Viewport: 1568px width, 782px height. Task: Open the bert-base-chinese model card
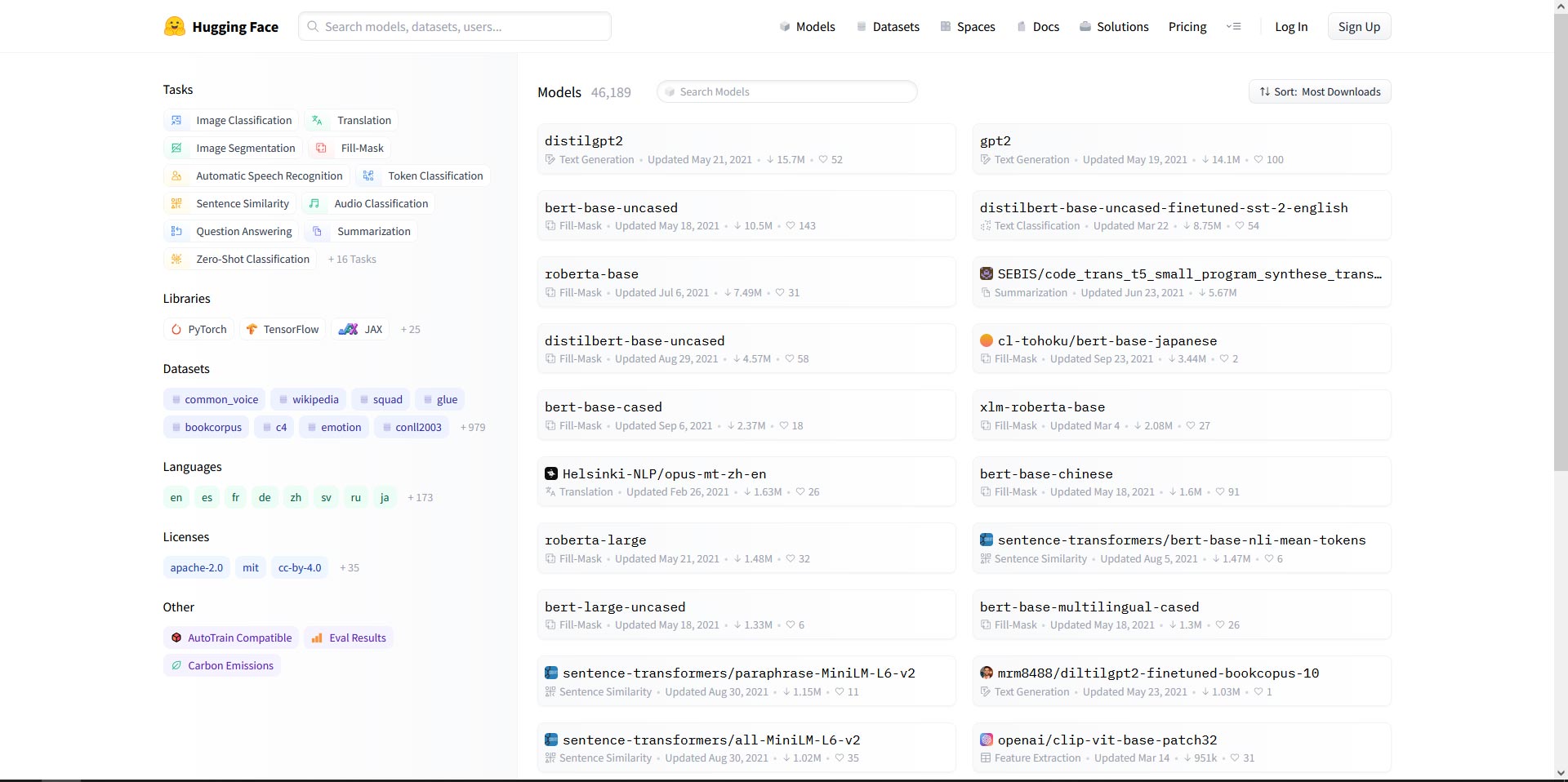coord(1182,482)
